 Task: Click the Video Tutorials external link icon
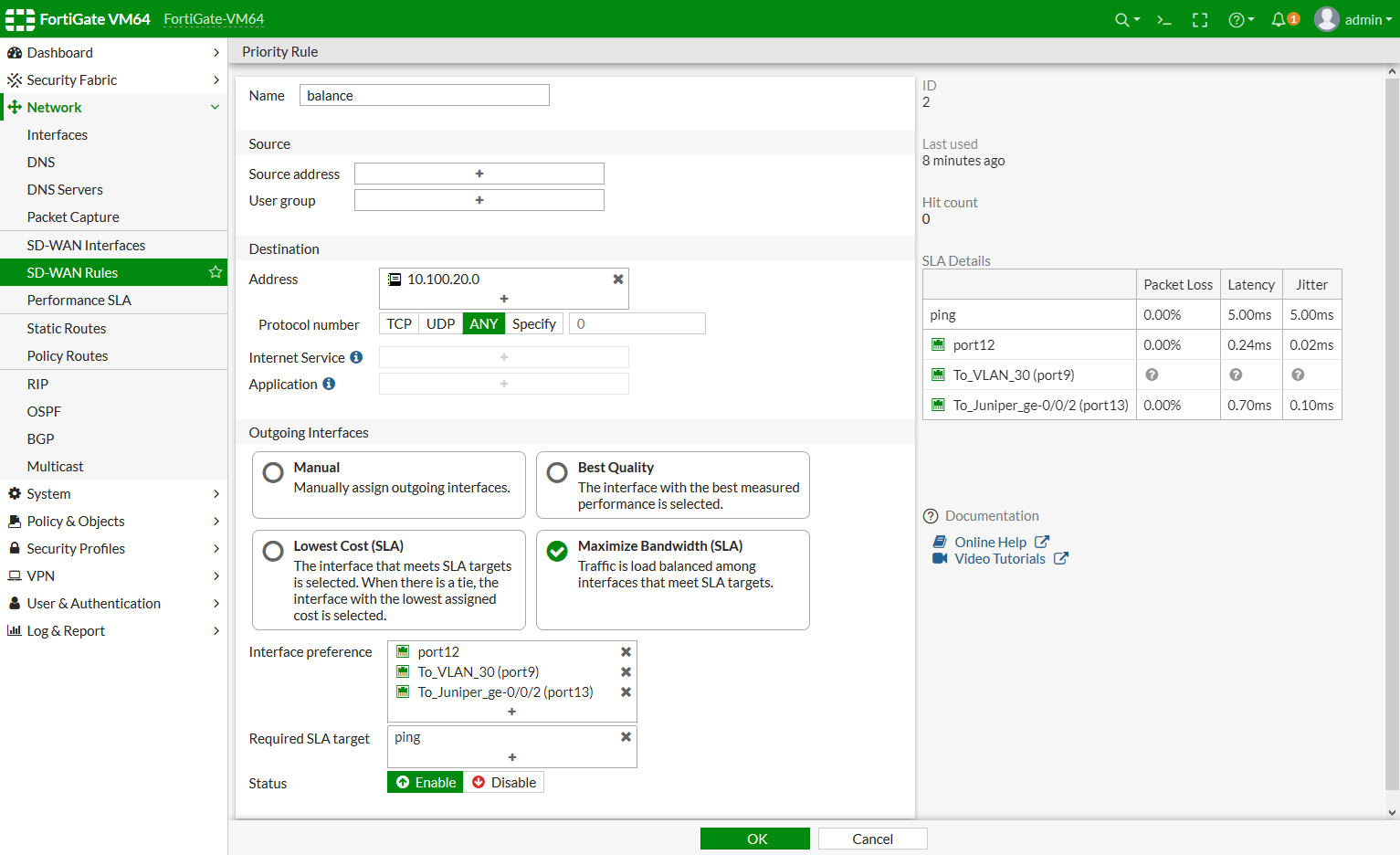coord(1060,558)
